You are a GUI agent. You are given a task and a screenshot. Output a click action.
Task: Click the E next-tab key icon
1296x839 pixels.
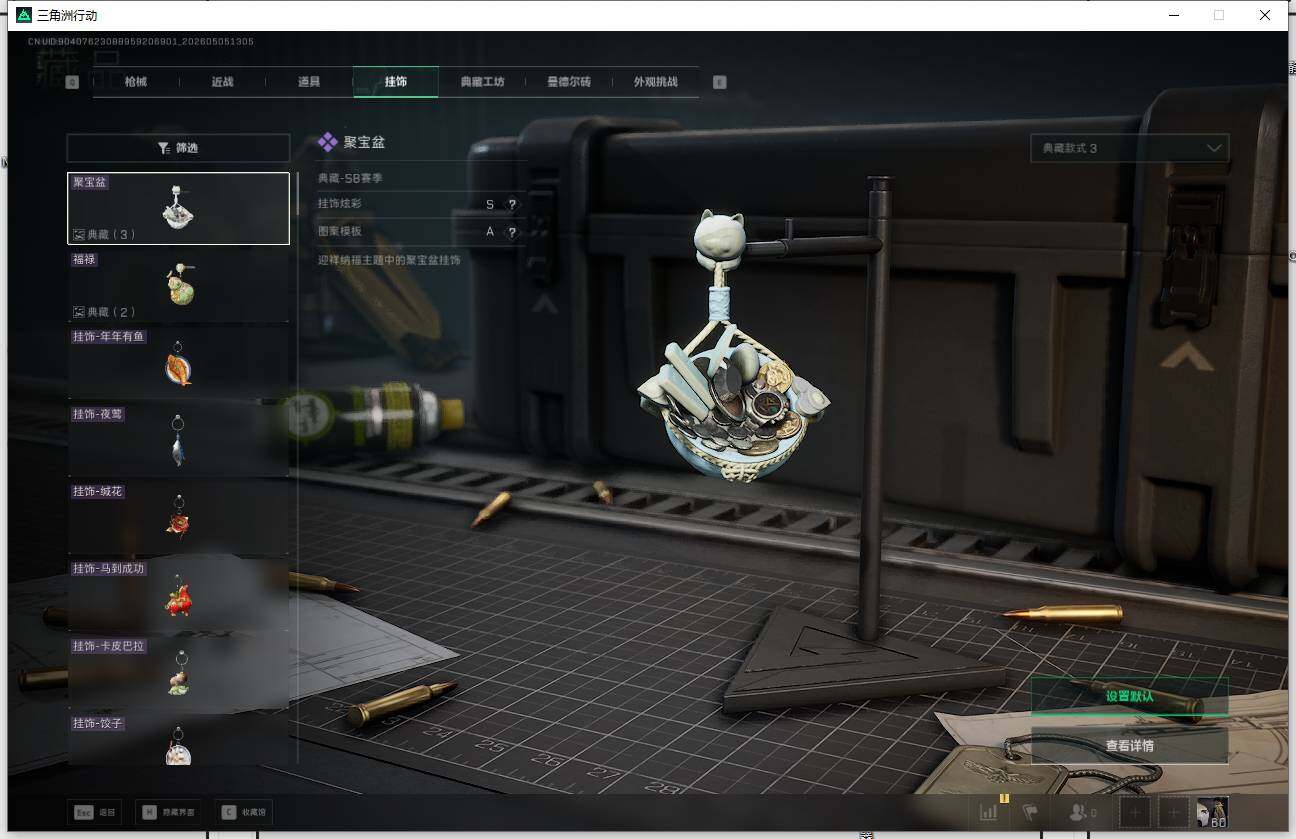[719, 82]
